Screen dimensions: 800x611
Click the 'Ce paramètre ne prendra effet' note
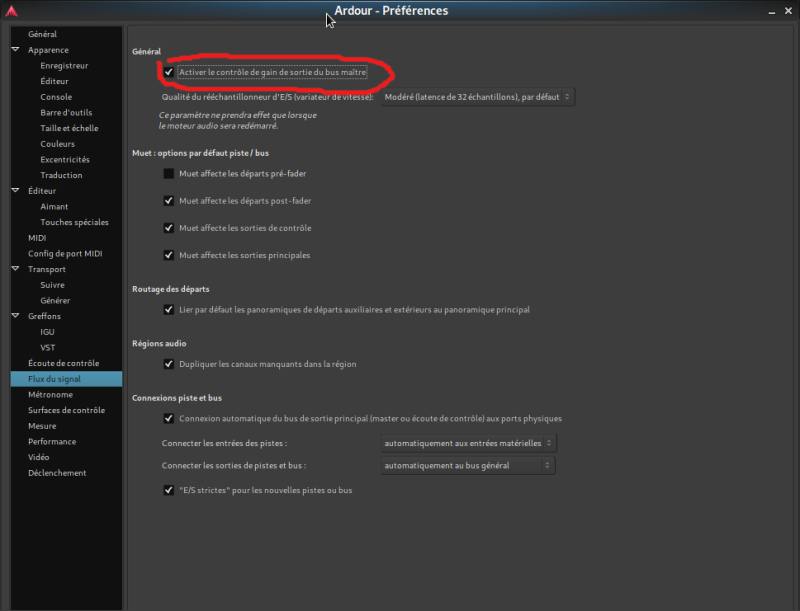point(238,120)
